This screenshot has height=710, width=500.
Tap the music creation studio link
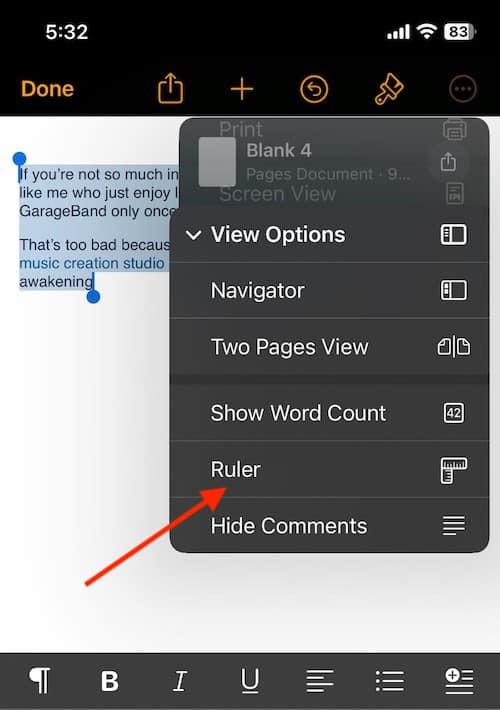pos(92,263)
